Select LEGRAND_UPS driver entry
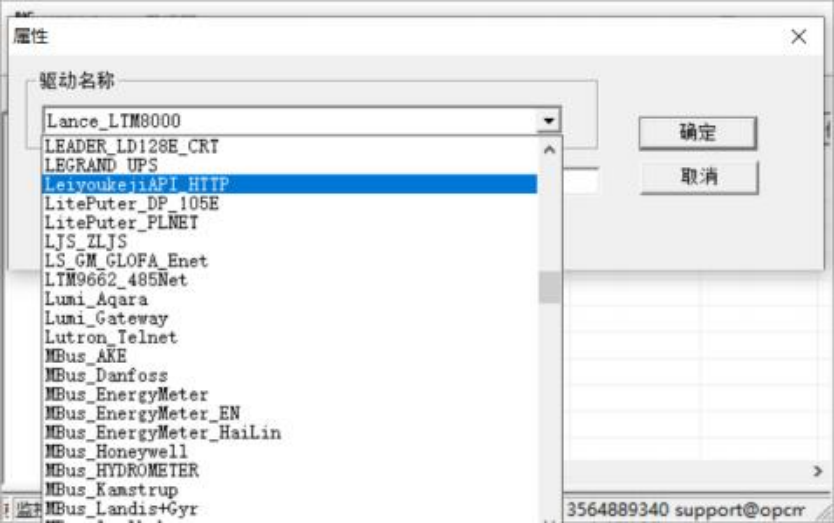This screenshot has width=834, height=523. pos(290,165)
